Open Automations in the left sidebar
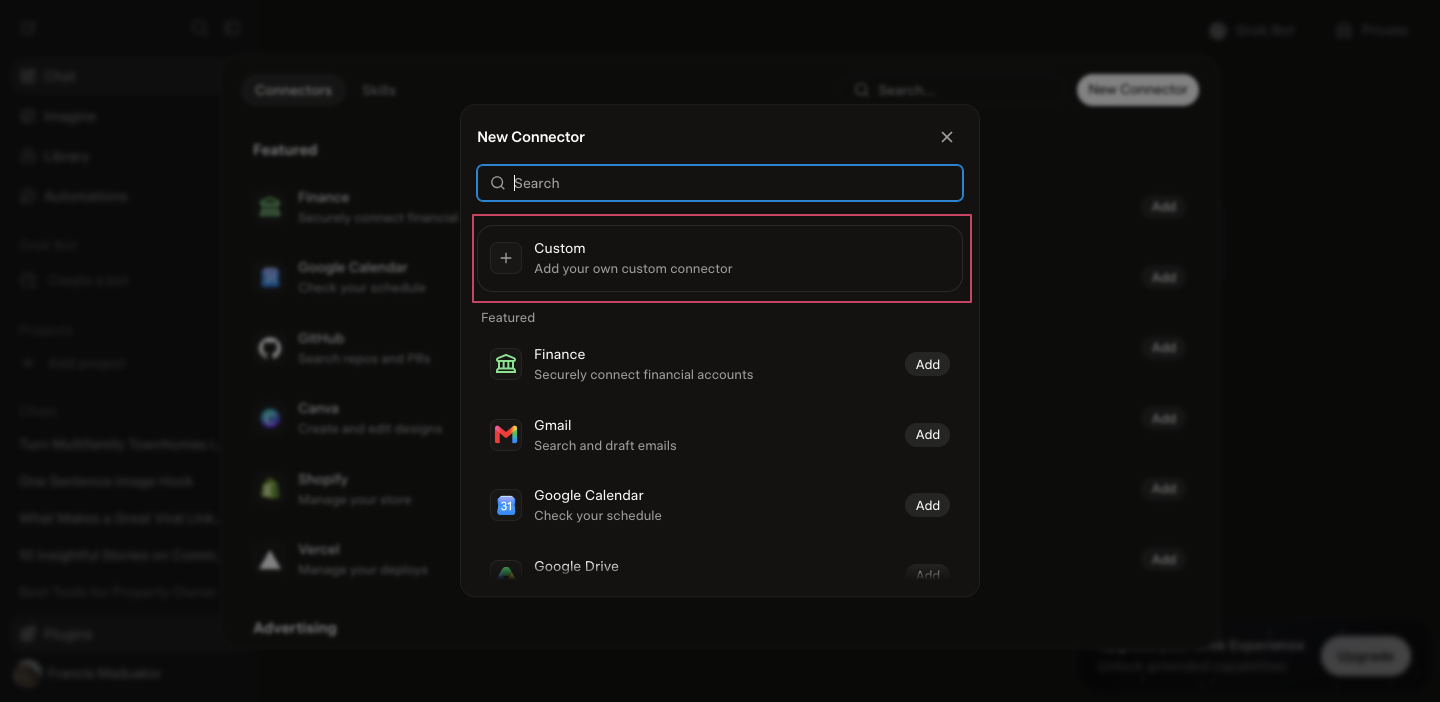This screenshot has height=702, width=1440. point(116,196)
